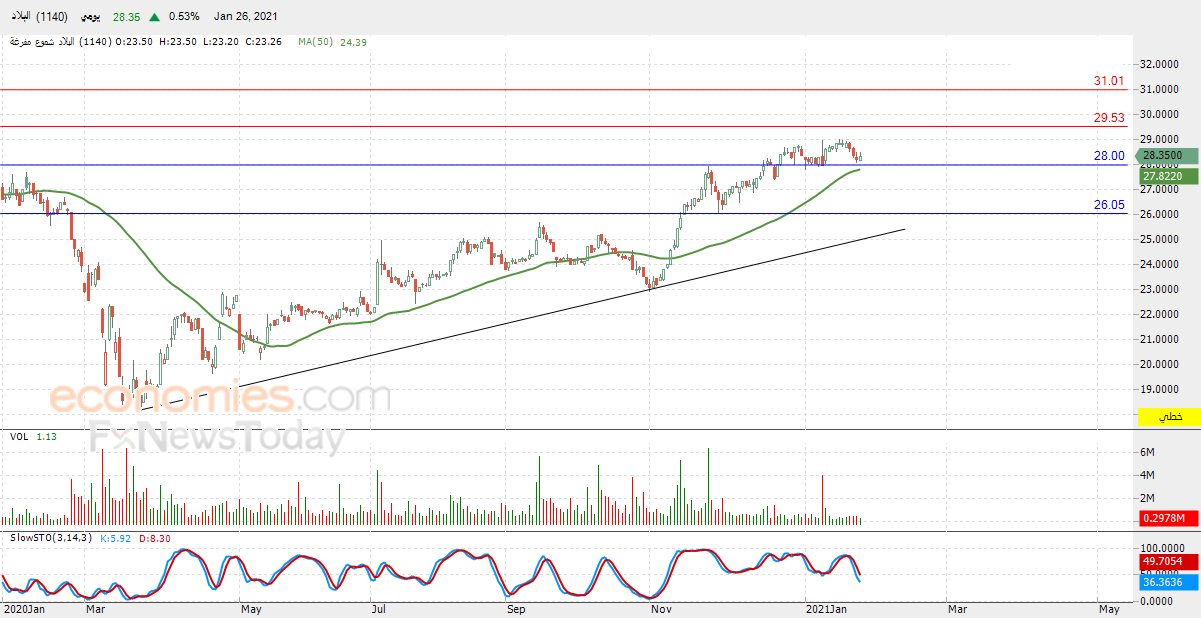Click the Nov marker on time axis
This screenshot has width=1201, height=618.
661,608
